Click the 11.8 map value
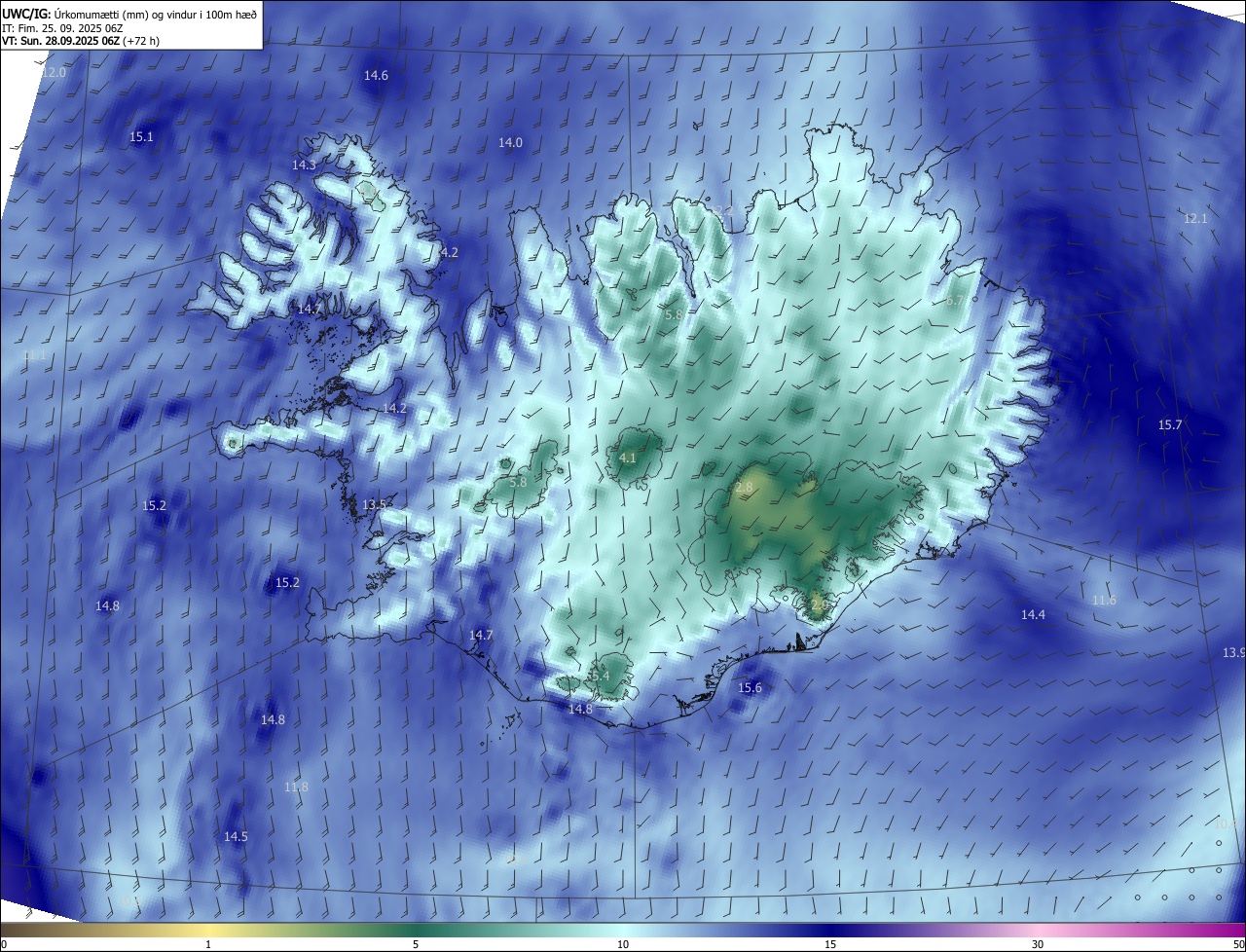Screen dimensions: 1246x952 (296, 787)
